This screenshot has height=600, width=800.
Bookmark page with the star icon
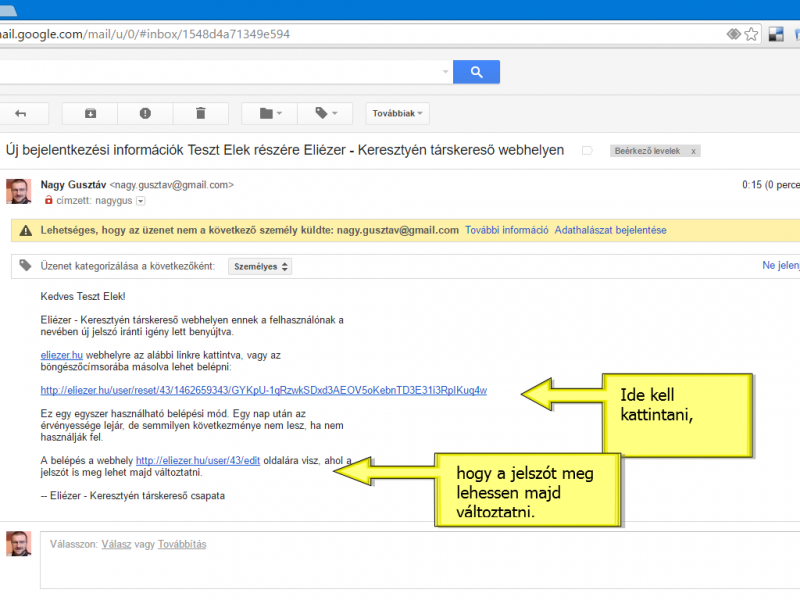(x=751, y=34)
